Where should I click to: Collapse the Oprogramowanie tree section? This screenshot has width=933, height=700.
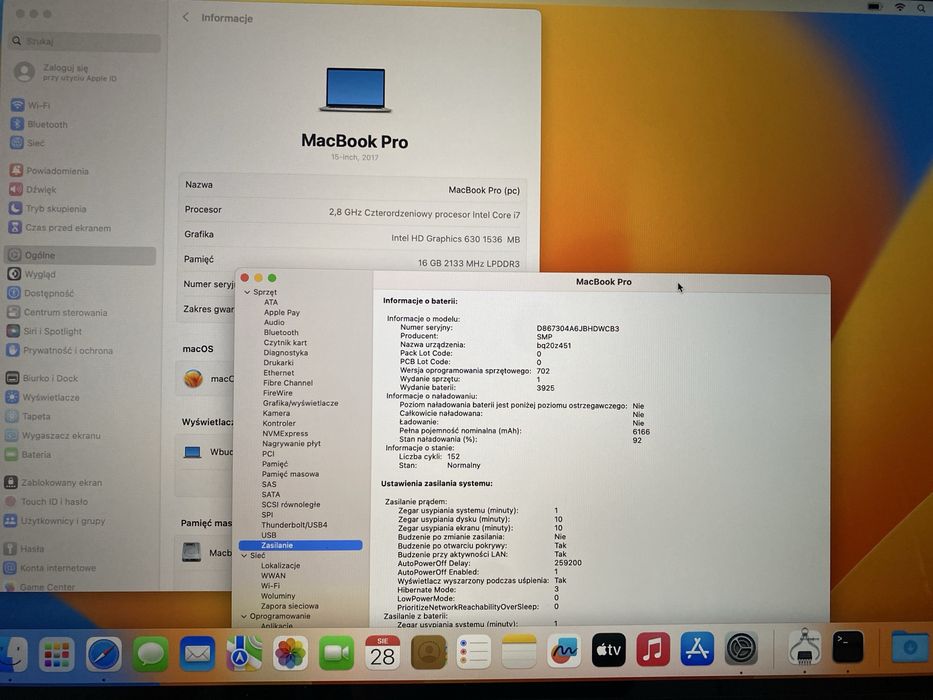pyautogui.click(x=244, y=616)
